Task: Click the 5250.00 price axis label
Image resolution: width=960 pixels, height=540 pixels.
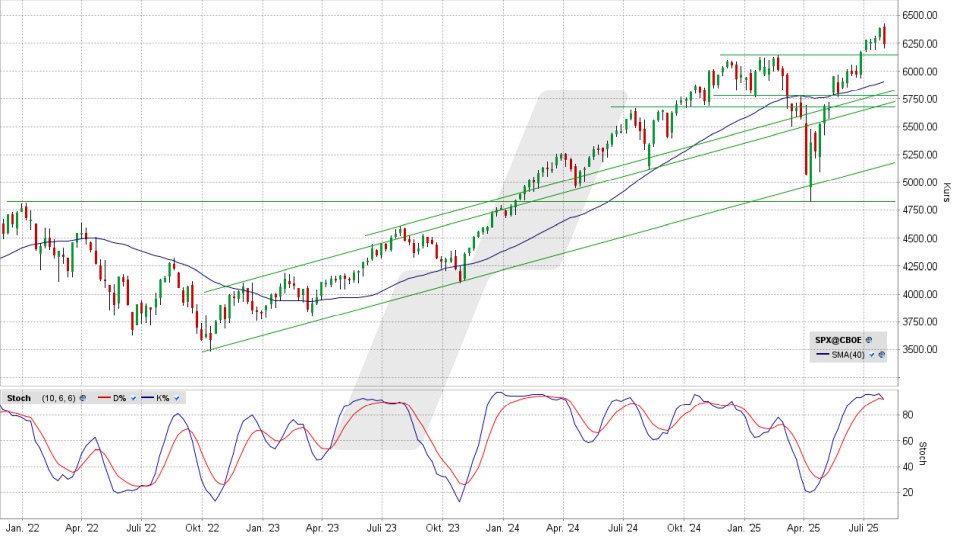Action: pos(921,154)
